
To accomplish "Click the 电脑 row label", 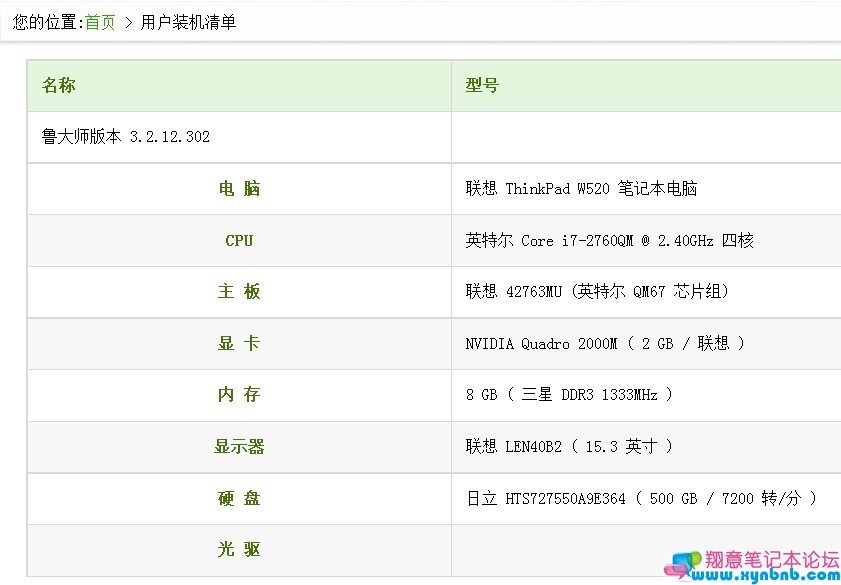I will click(x=239, y=189).
